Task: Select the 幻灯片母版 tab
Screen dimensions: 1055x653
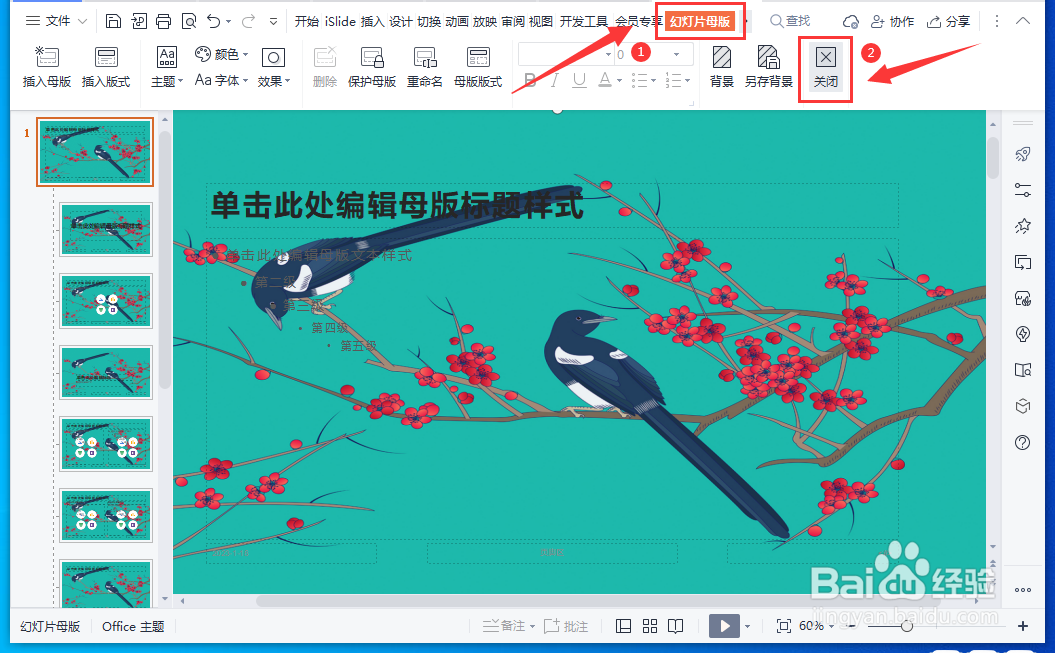Action: [x=700, y=22]
